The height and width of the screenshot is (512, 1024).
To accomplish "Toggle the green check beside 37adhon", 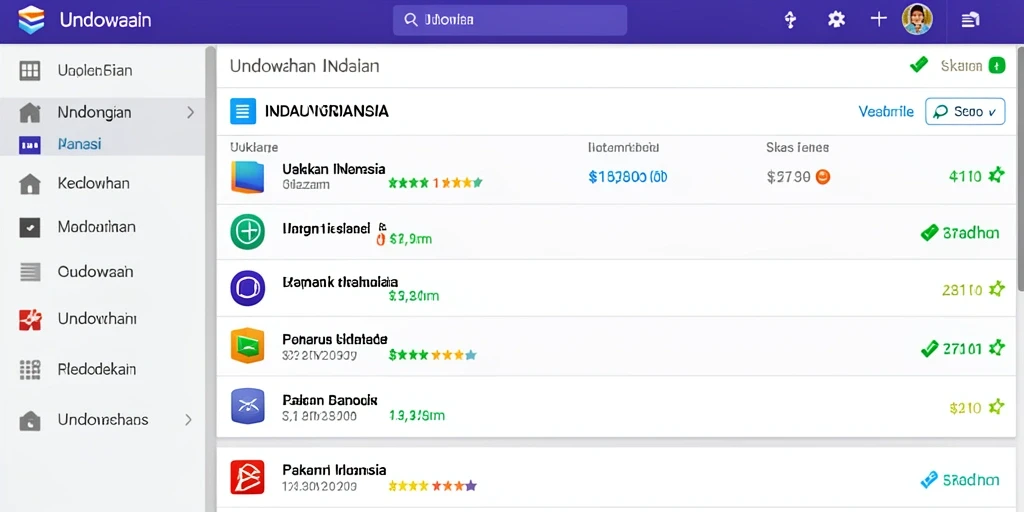I will tap(929, 232).
